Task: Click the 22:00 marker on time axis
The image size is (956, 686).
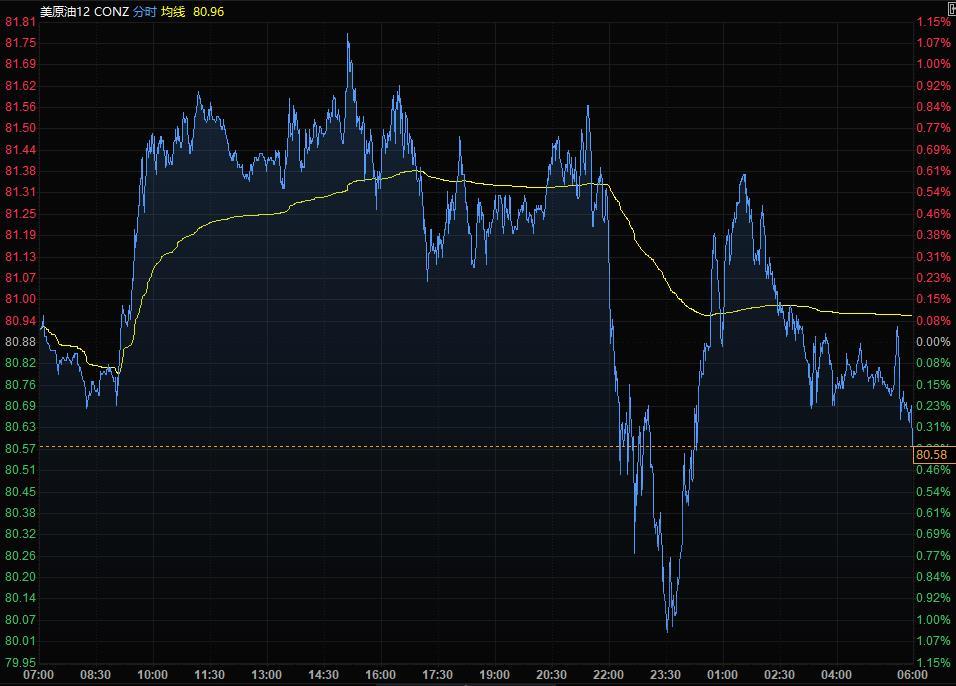Action: coord(608,675)
